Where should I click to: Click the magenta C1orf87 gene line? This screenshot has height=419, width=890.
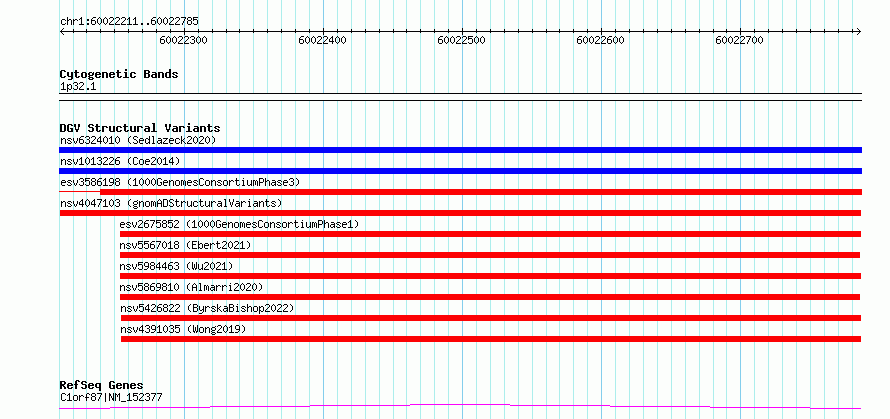click(460, 406)
